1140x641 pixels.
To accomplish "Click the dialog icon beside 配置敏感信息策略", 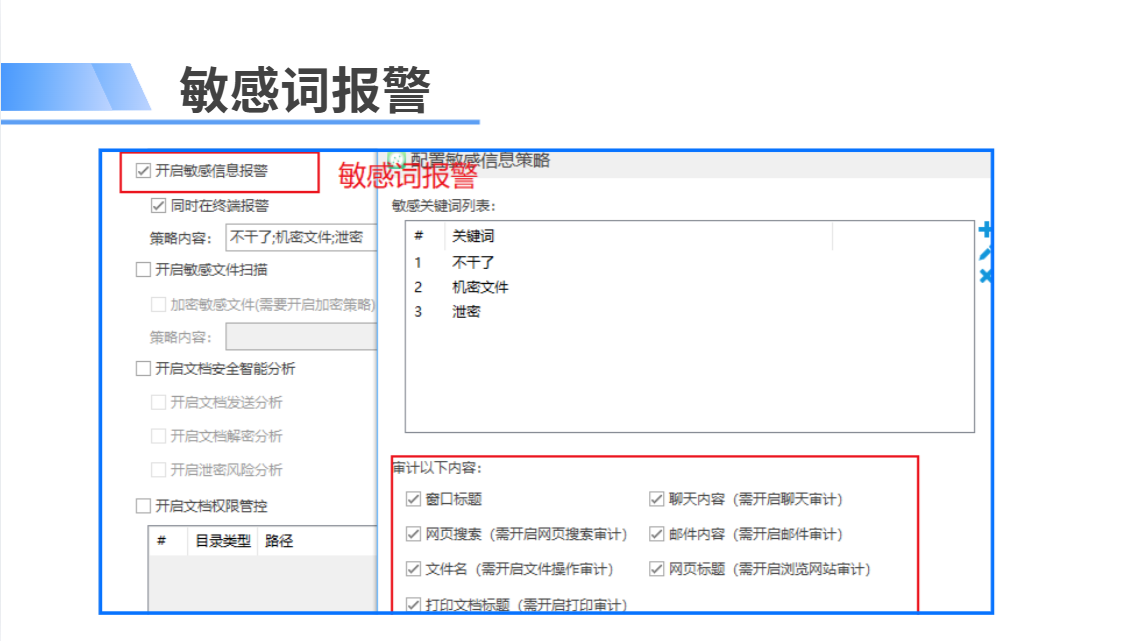I will pyautogui.click(x=396, y=160).
